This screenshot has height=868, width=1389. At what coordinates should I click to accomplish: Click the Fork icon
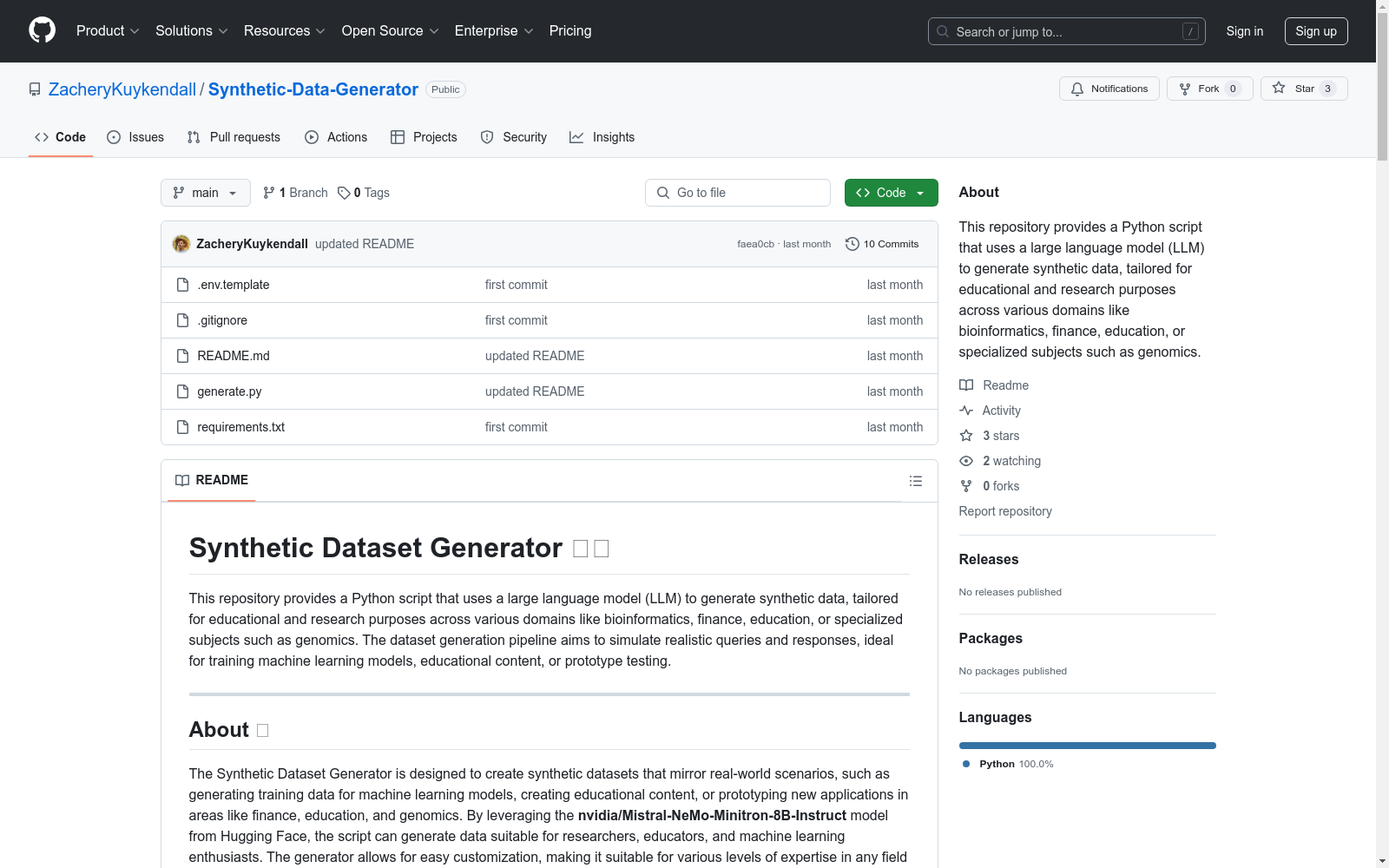pos(1185,89)
